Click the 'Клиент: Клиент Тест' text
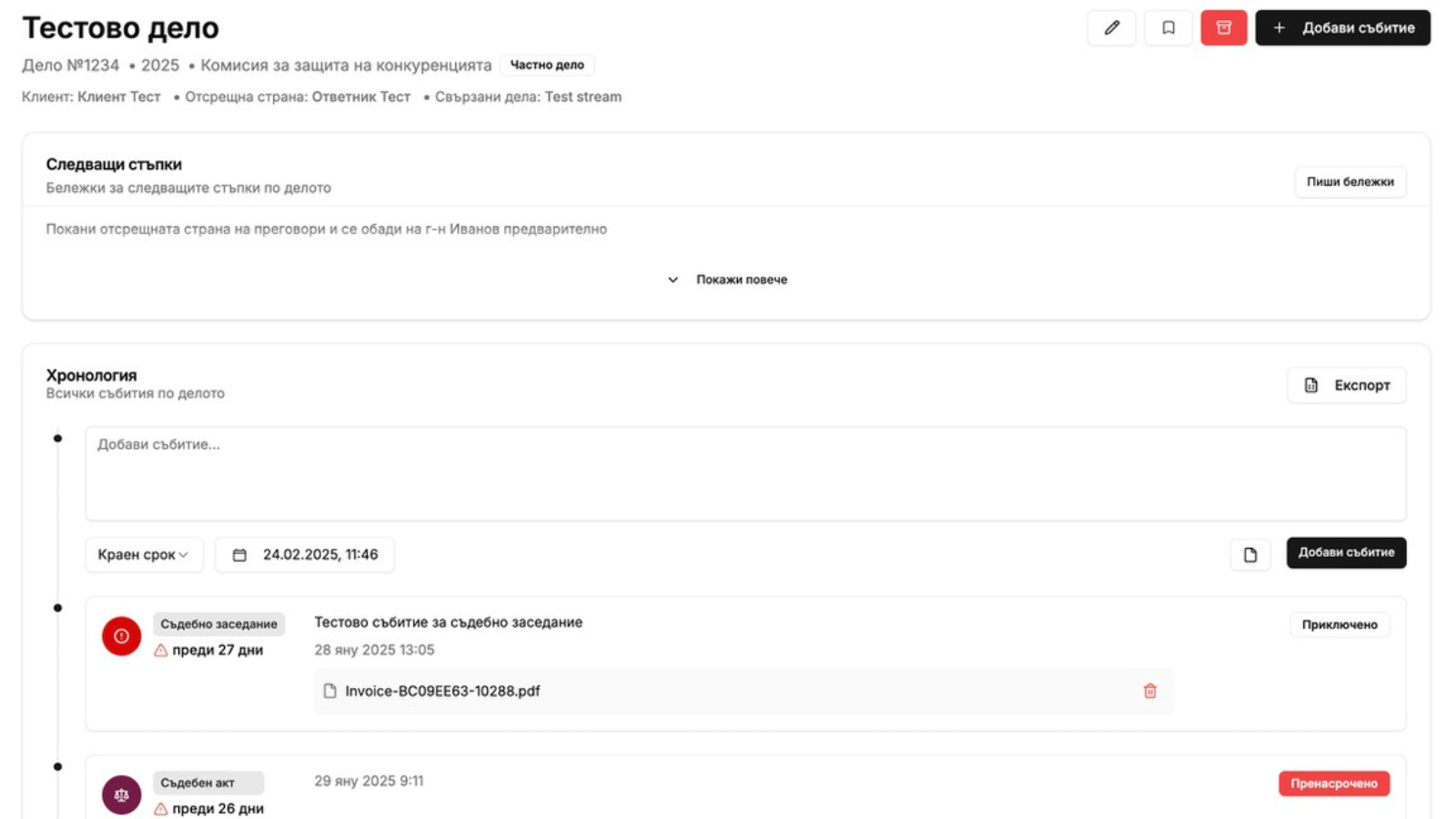Image resolution: width=1456 pixels, height=819 pixels. coord(91,96)
